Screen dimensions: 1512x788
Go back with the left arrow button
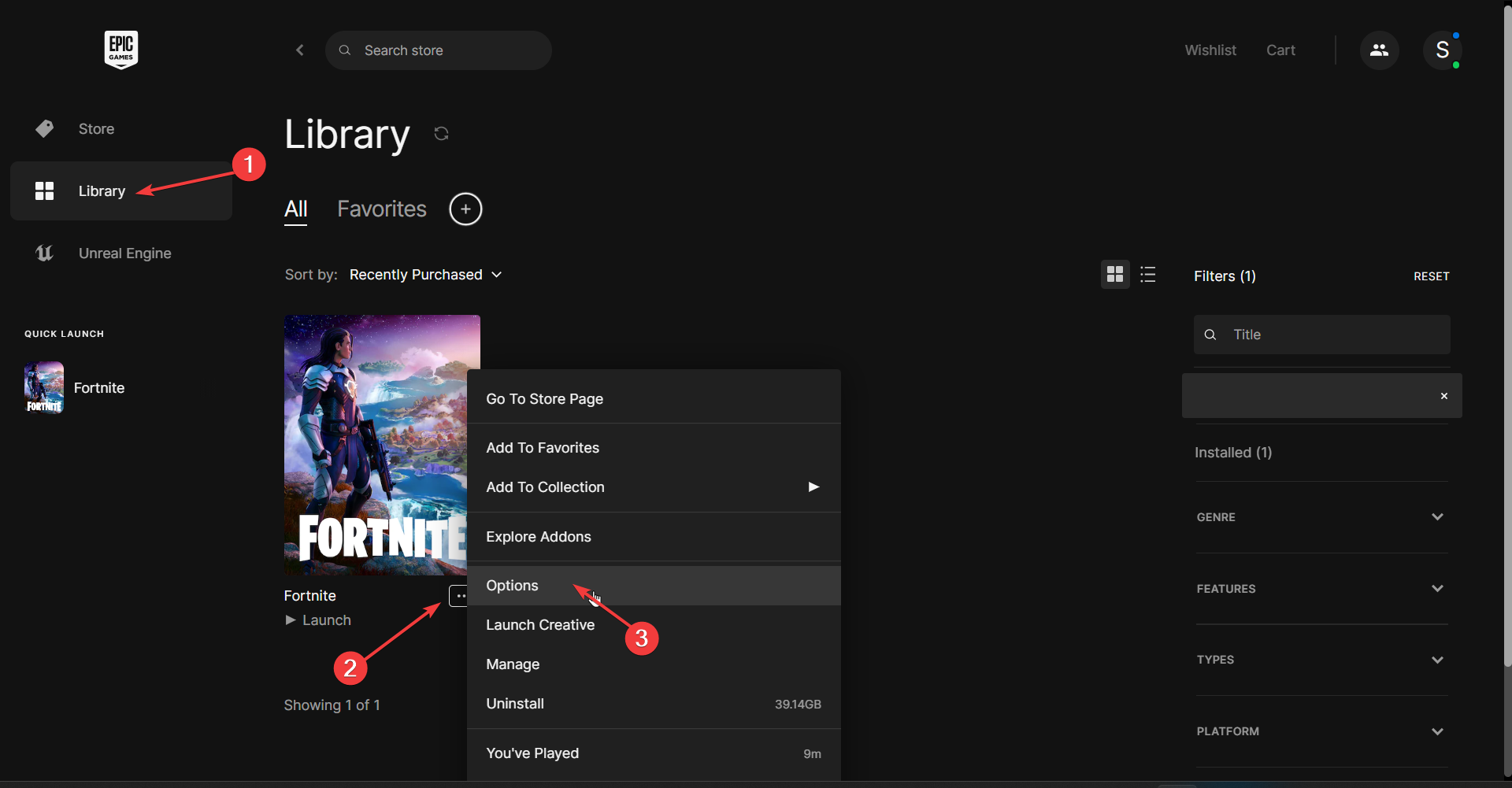tap(300, 50)
